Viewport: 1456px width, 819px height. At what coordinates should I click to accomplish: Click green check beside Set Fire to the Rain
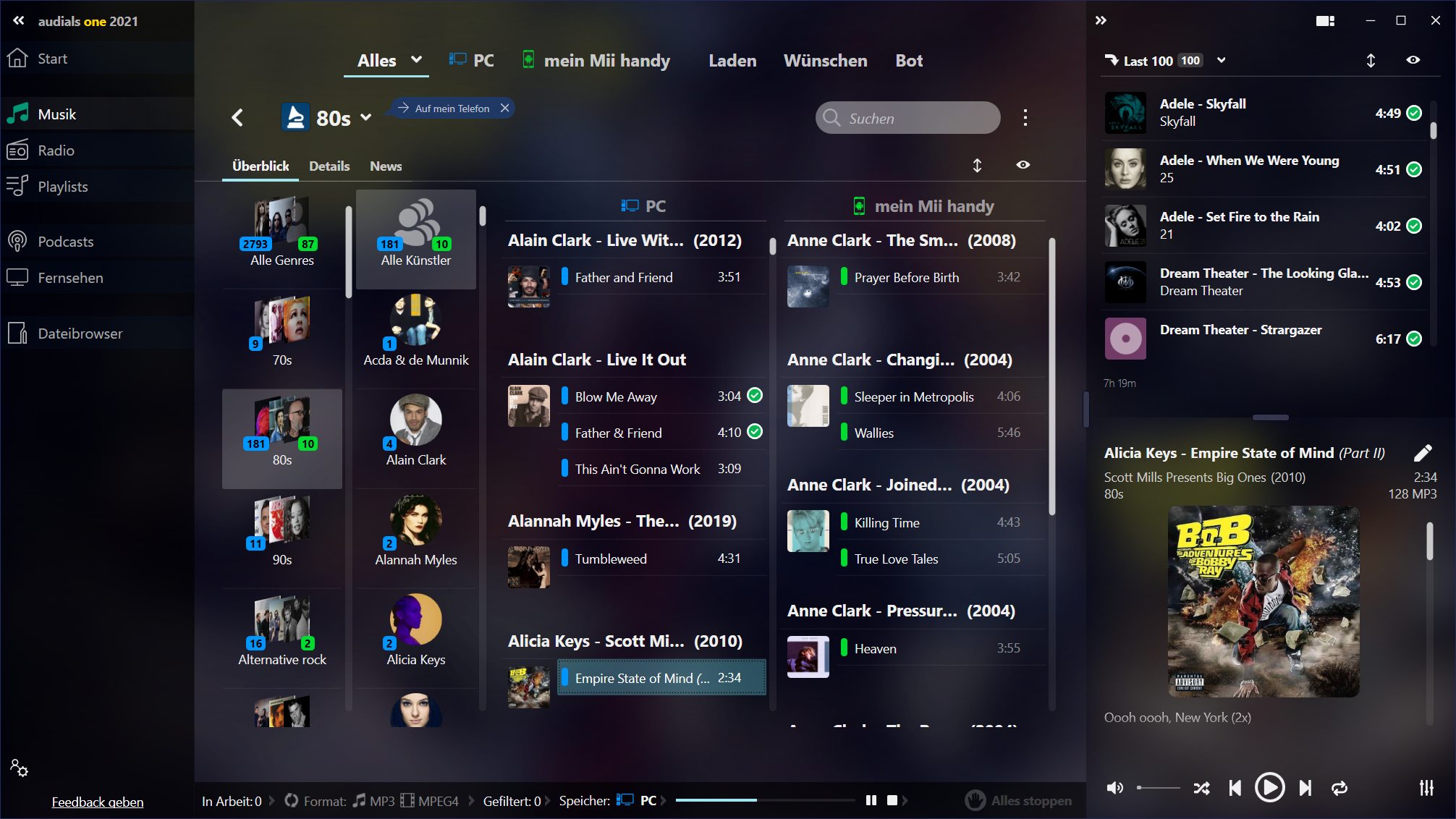coord(1415,226)
